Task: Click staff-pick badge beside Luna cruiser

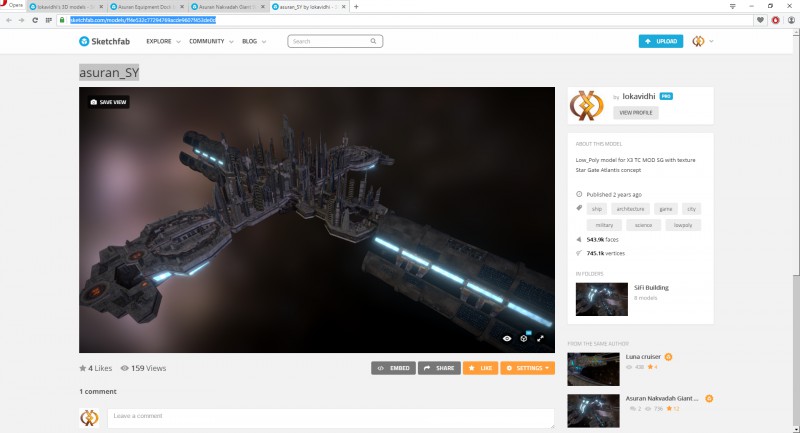Action: coord(668,356)
